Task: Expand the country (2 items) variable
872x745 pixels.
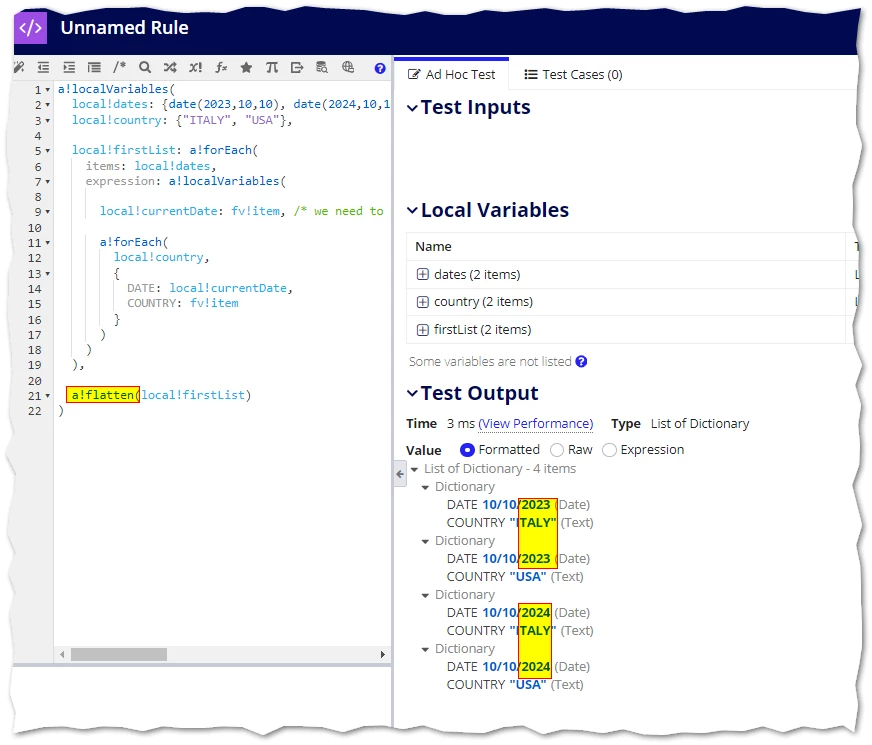Action: click(423, 302)
